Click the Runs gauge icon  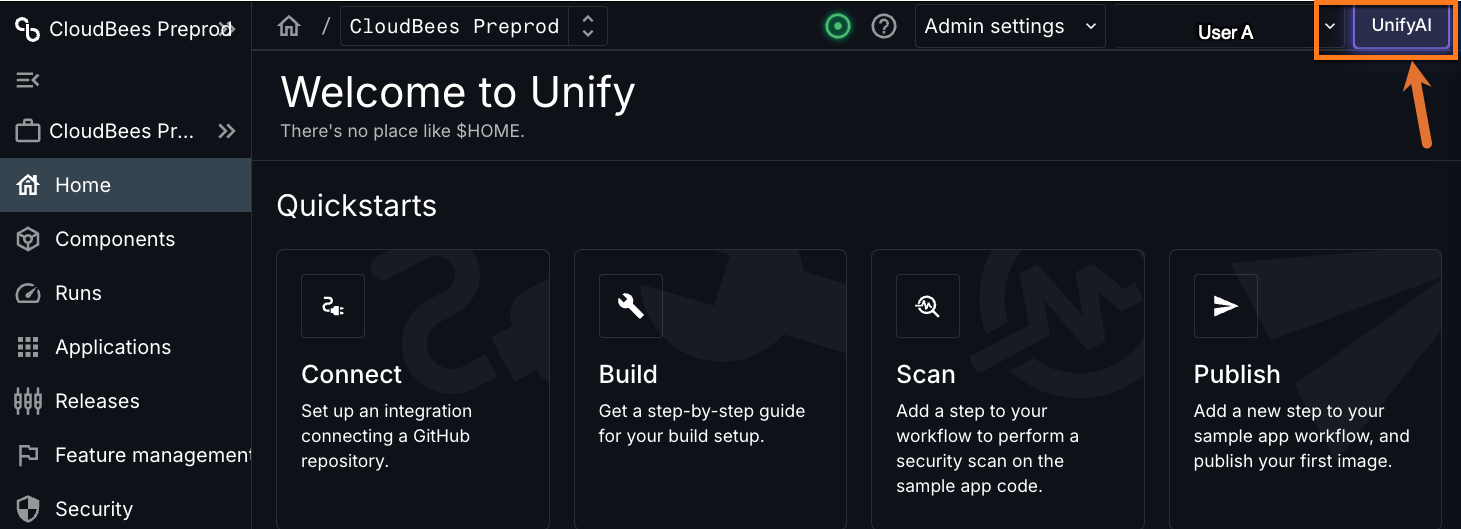click(28, 293)
